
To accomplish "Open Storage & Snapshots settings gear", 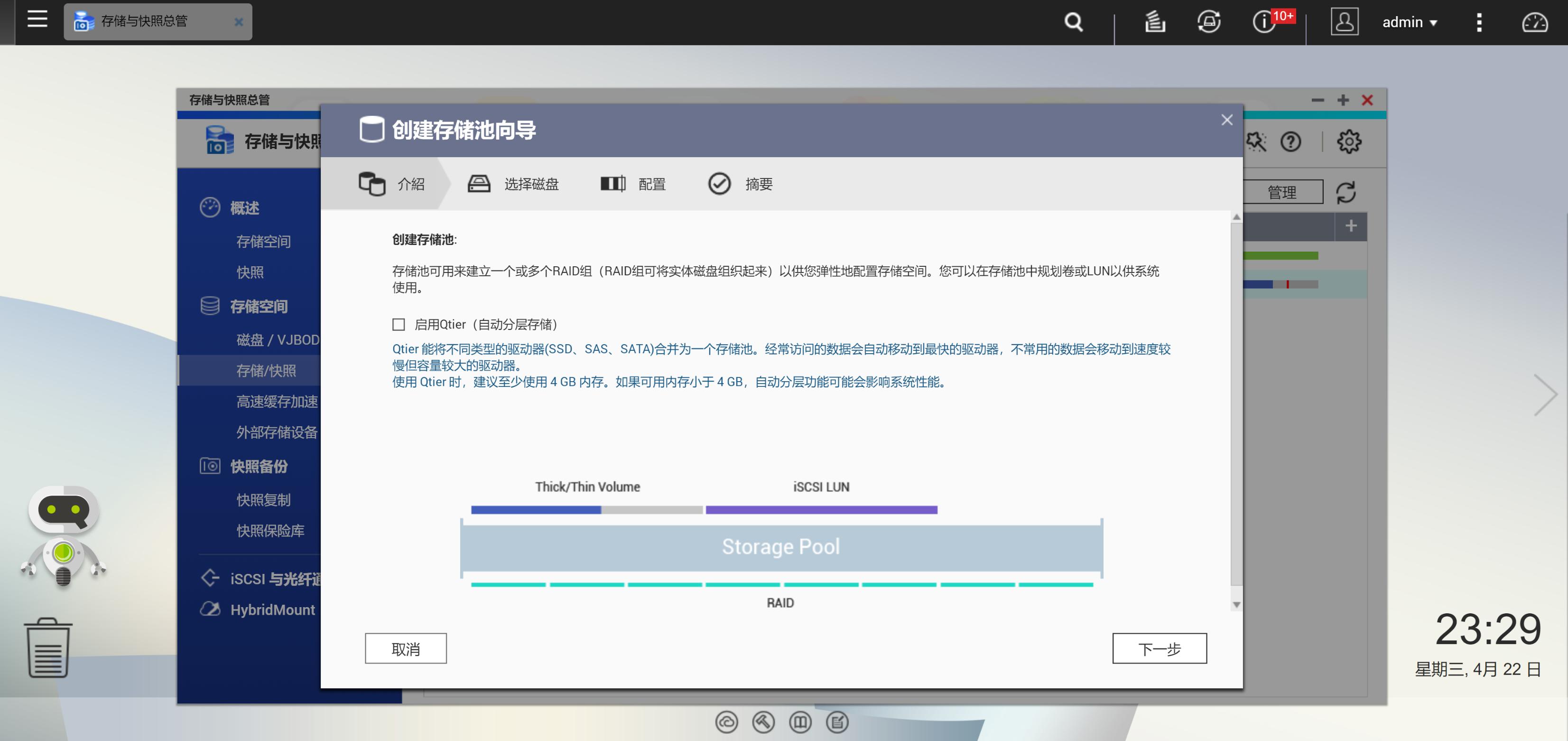I will pyautogui.click(x=1348, y=142).
